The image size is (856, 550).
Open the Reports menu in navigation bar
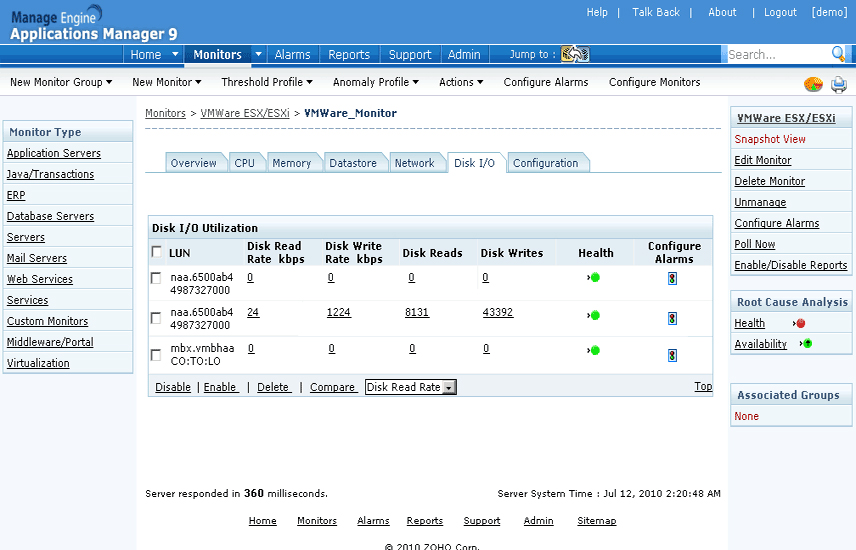[349, 55]
